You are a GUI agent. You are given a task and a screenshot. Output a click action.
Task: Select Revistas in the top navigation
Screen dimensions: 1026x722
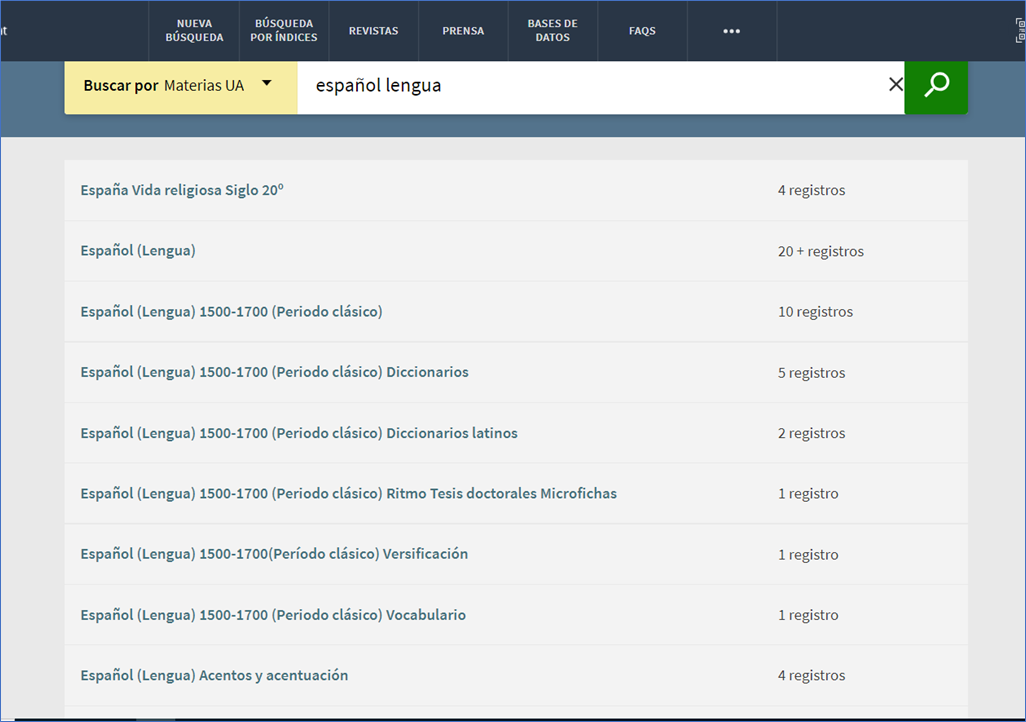(x=373, y=31)
